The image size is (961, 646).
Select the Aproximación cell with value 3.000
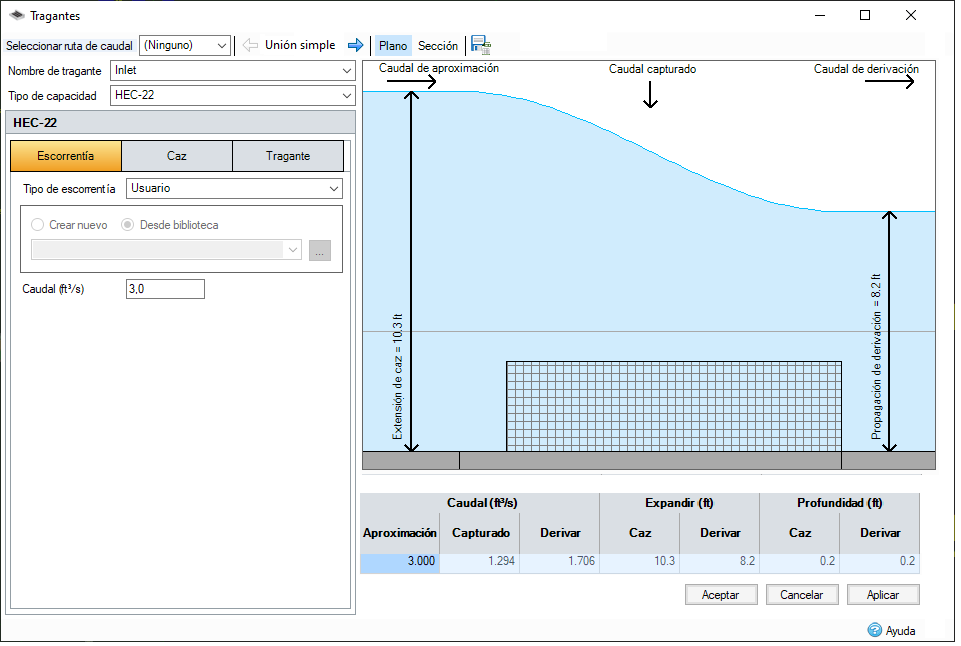point(400,561)
